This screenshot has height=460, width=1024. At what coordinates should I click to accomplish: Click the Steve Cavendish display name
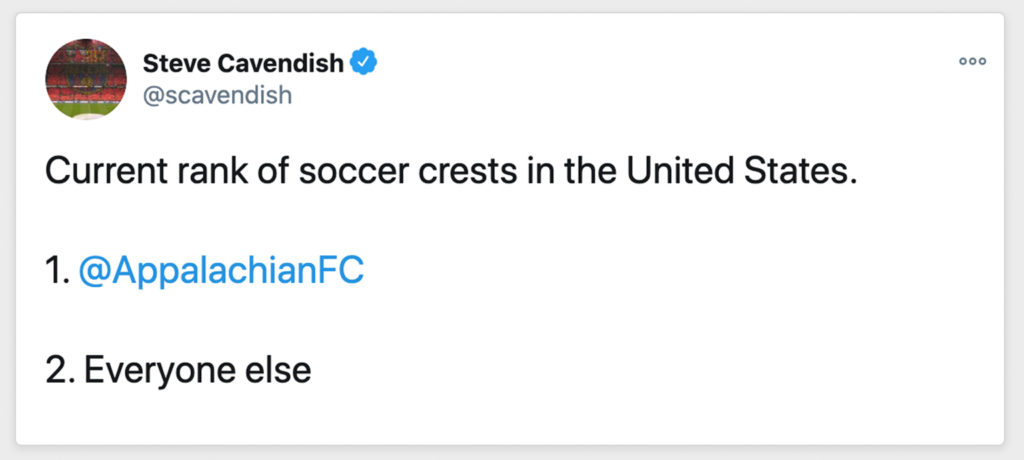243,63
